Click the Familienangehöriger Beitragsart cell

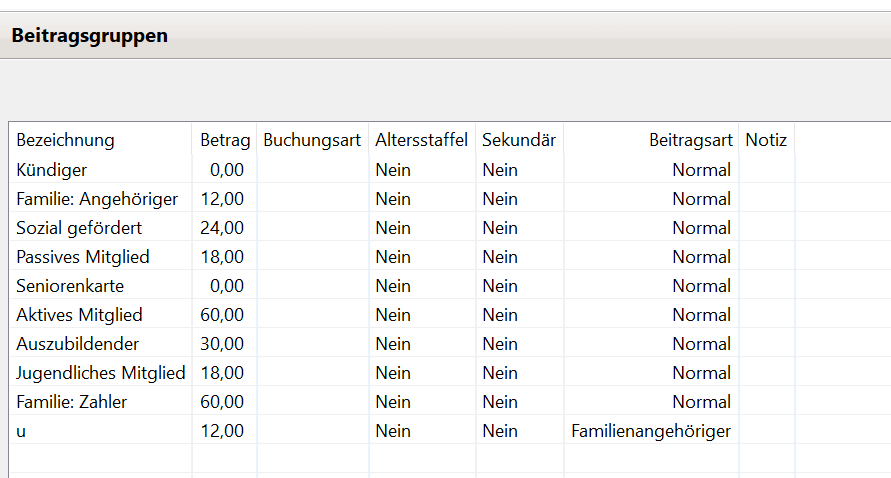651,431
